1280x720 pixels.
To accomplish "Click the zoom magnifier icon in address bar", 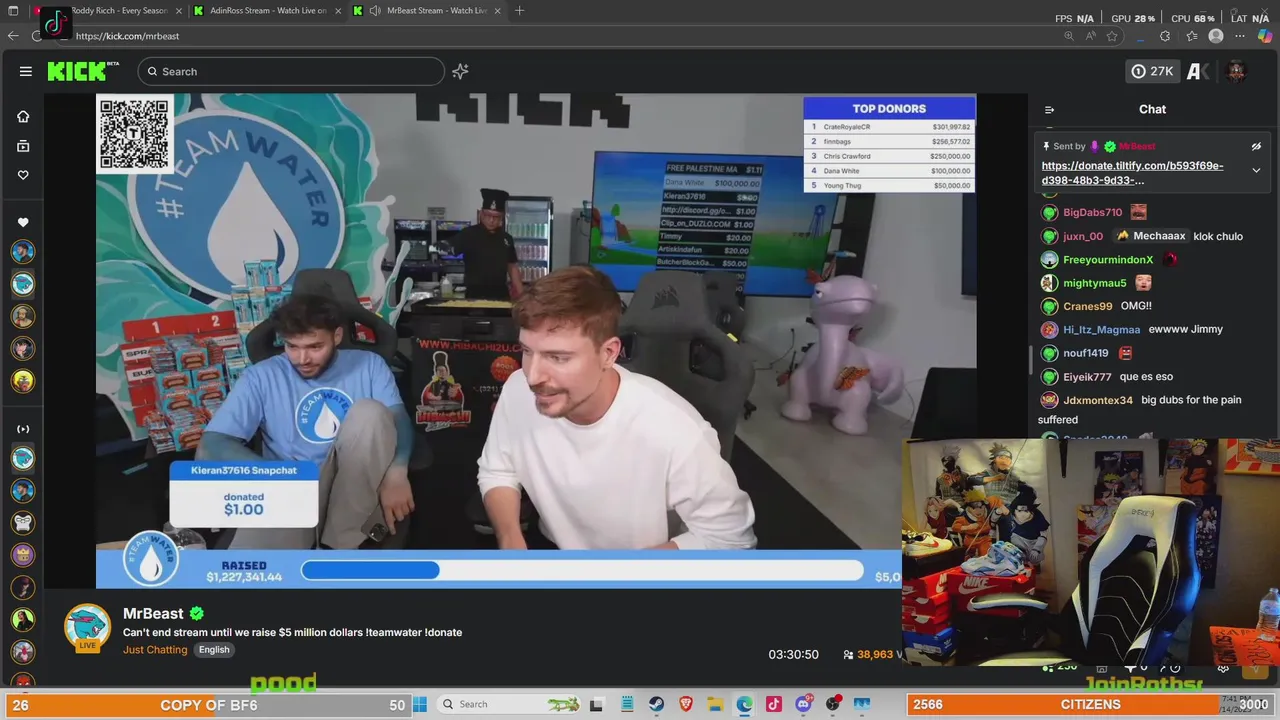I will click(1068, 36).
